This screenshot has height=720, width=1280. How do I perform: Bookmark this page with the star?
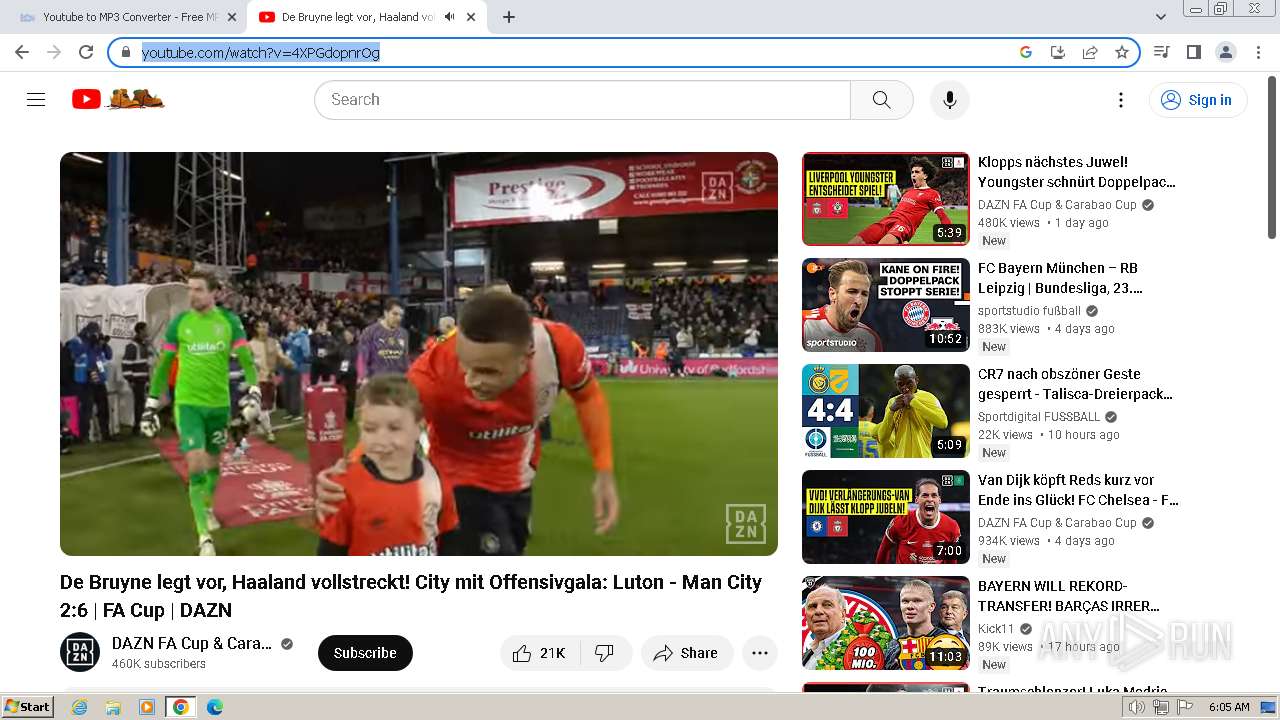[1122, 52]
